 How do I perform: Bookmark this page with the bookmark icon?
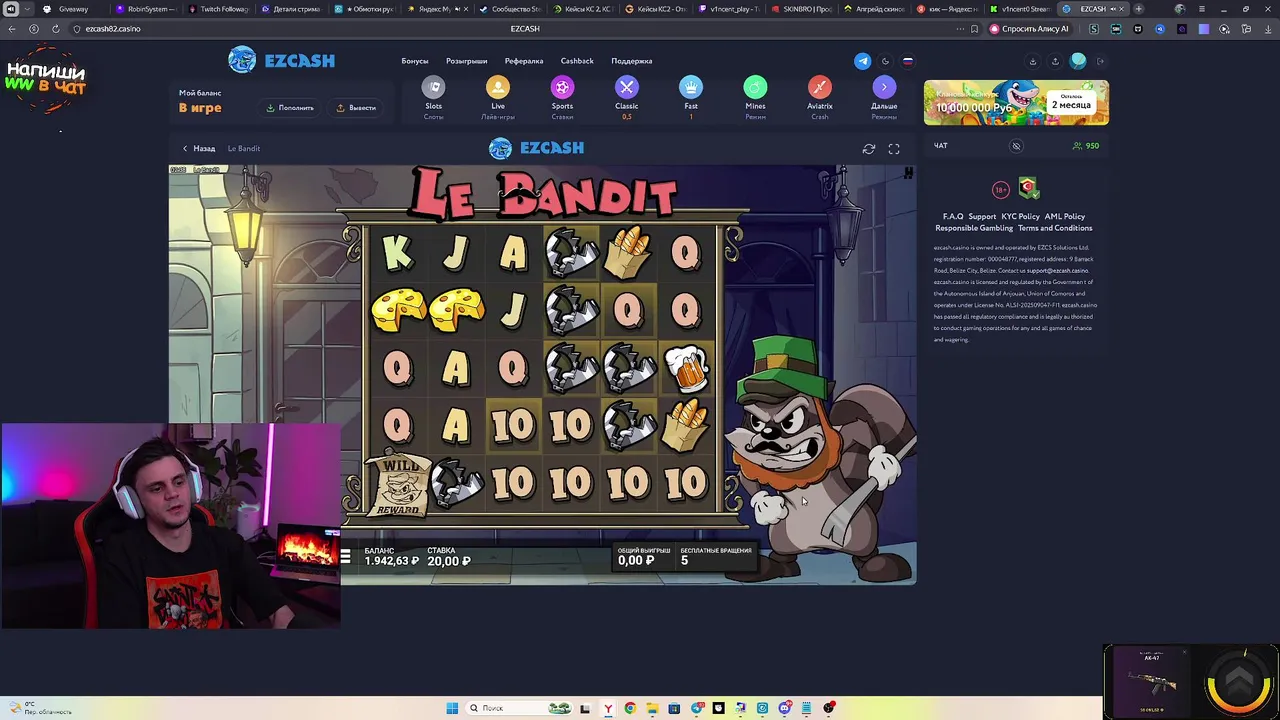(974, 29)
